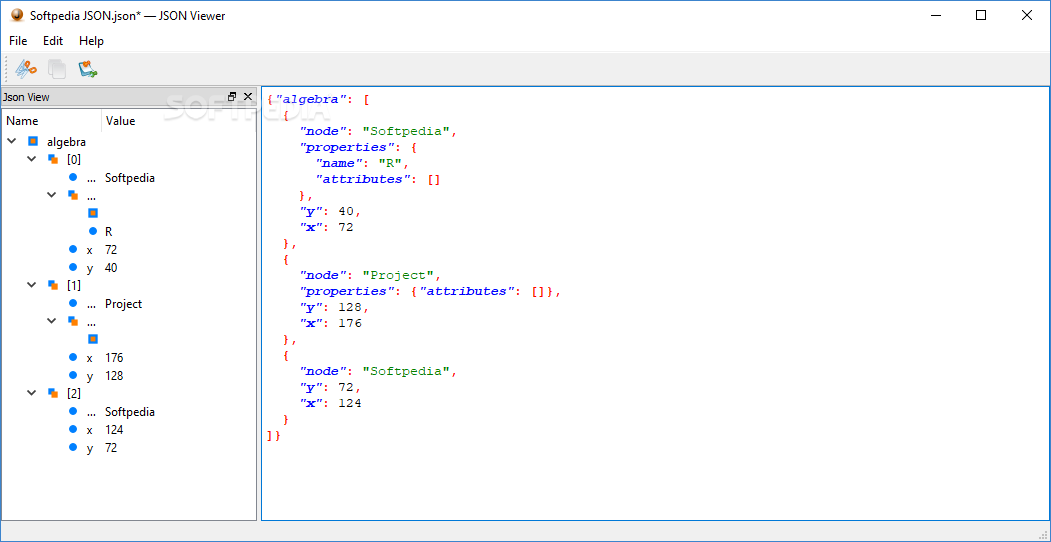
Task: Click the value 40 in the tree
Action: (x=112, y=267)
